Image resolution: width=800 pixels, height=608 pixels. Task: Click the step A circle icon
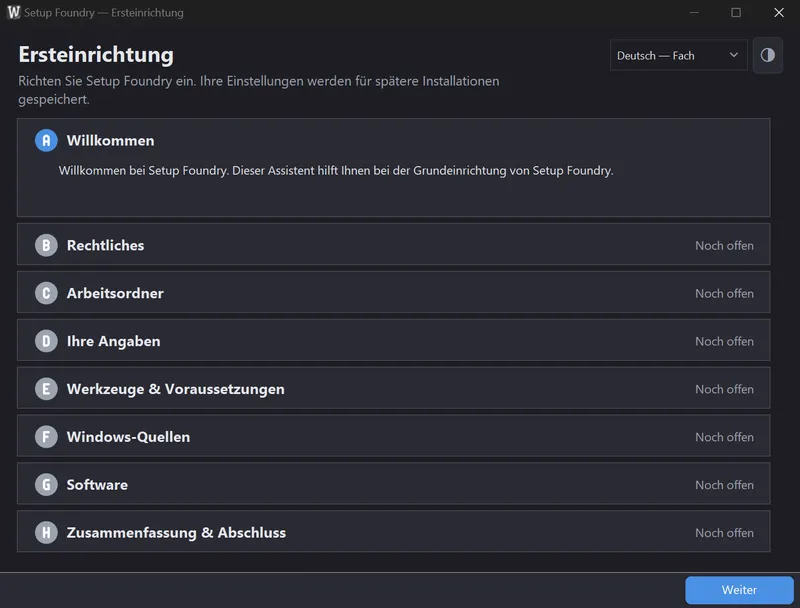46,140
